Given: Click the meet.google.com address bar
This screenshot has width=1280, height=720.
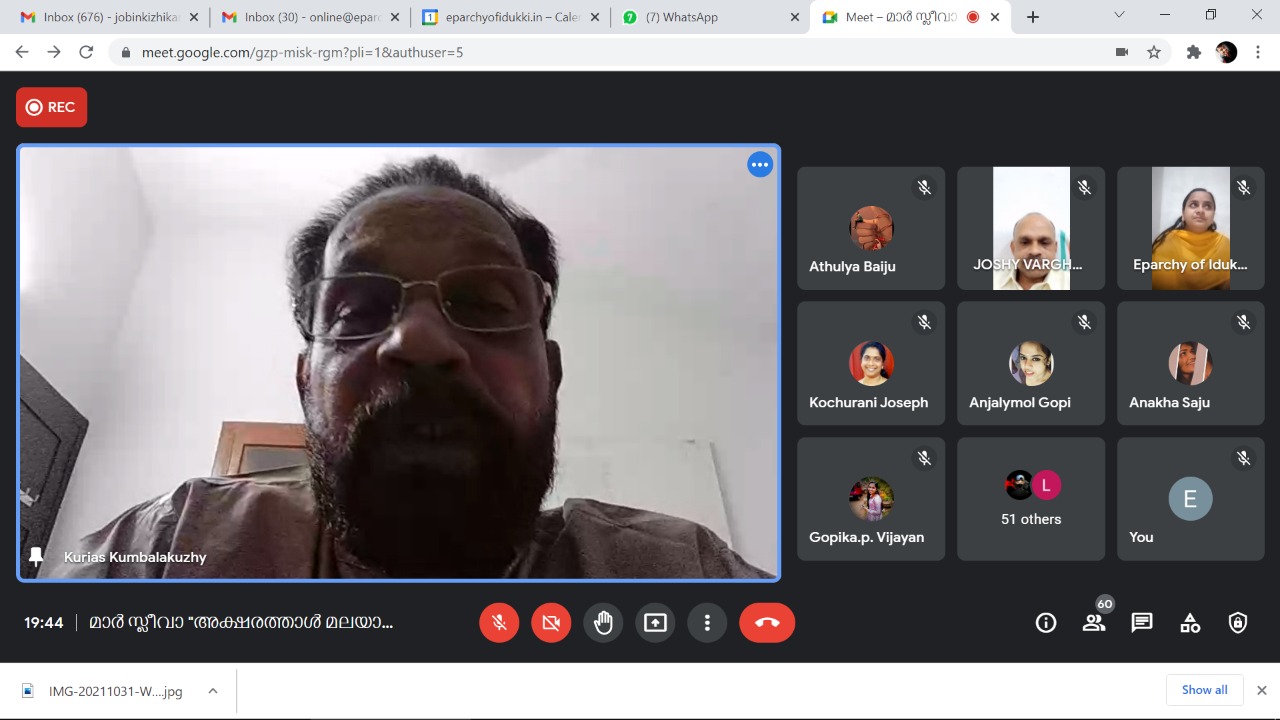Looking at the screenshot, I should coord(600,52).
